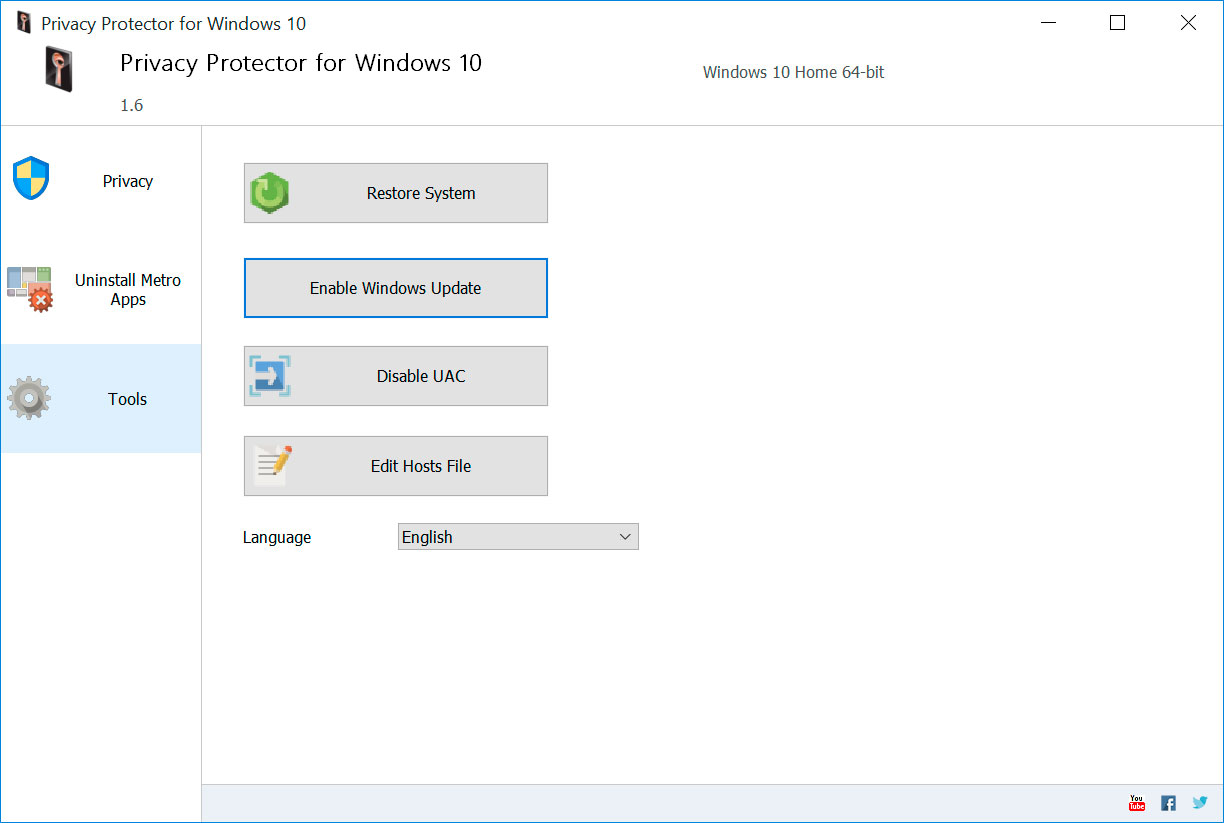Image resolution: width=1224 pixels, height=823 pixels.
Task: Maximize the Privacy Protector window
Action: 1118,23
